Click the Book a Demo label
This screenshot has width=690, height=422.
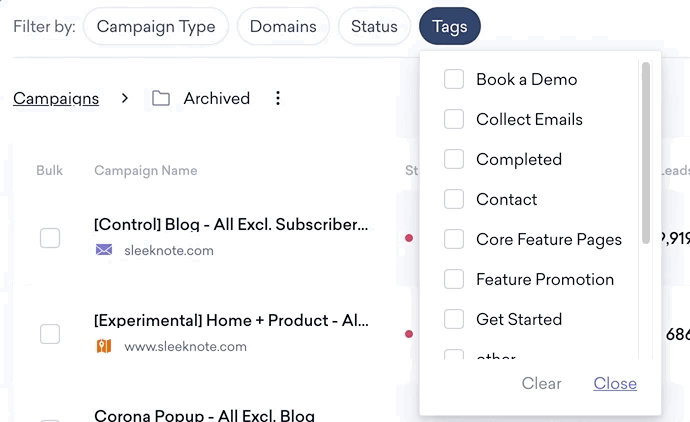tap(526, 79)
